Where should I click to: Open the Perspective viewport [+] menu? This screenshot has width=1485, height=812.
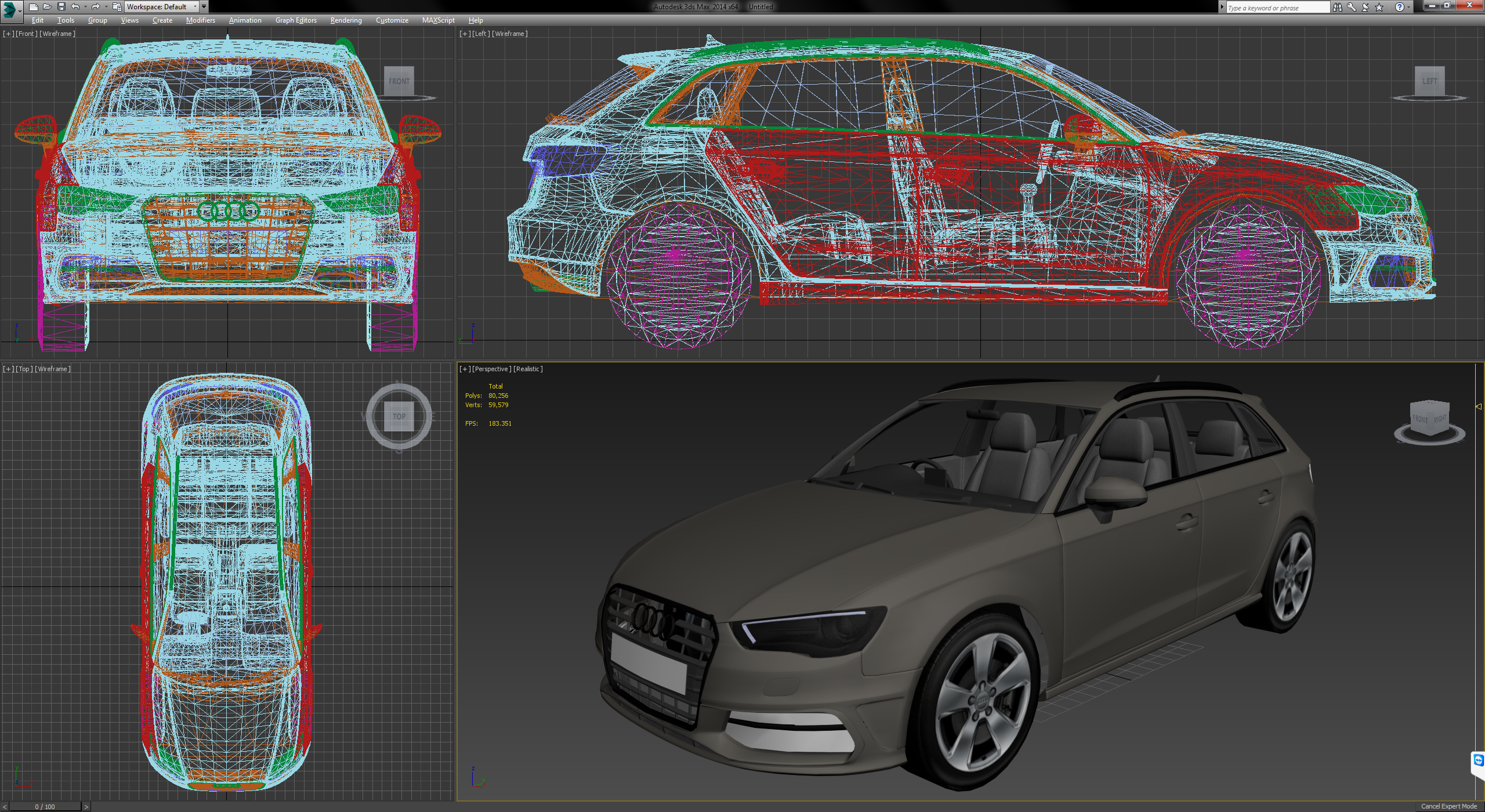tap(465, 368)
